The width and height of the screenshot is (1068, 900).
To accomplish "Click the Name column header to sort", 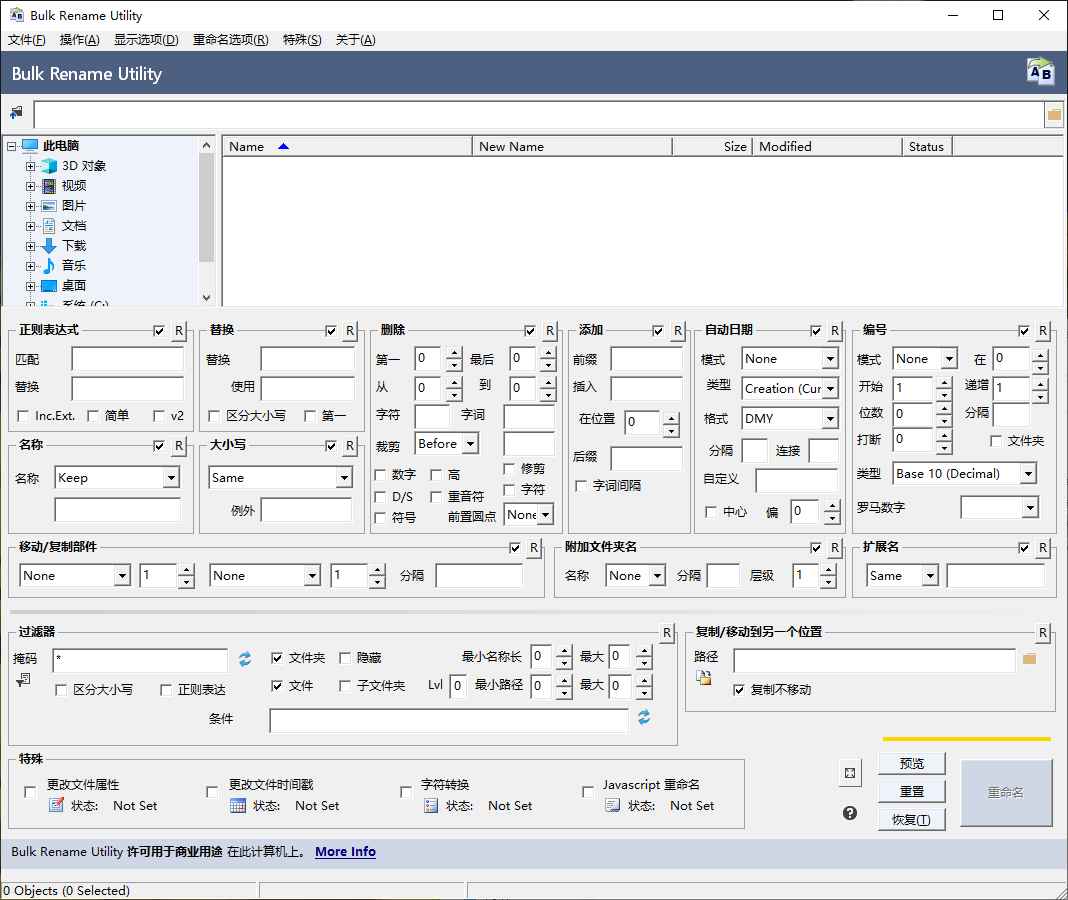I will [x=247, y=146].
